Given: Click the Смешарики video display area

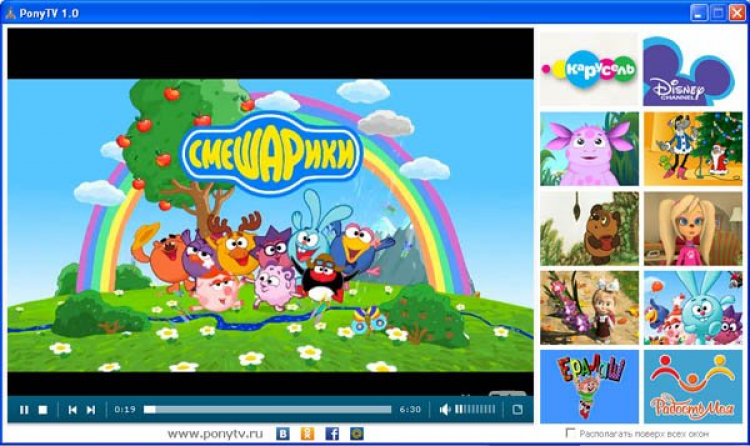Looking at the screenshot, I should tap(270, 212).
